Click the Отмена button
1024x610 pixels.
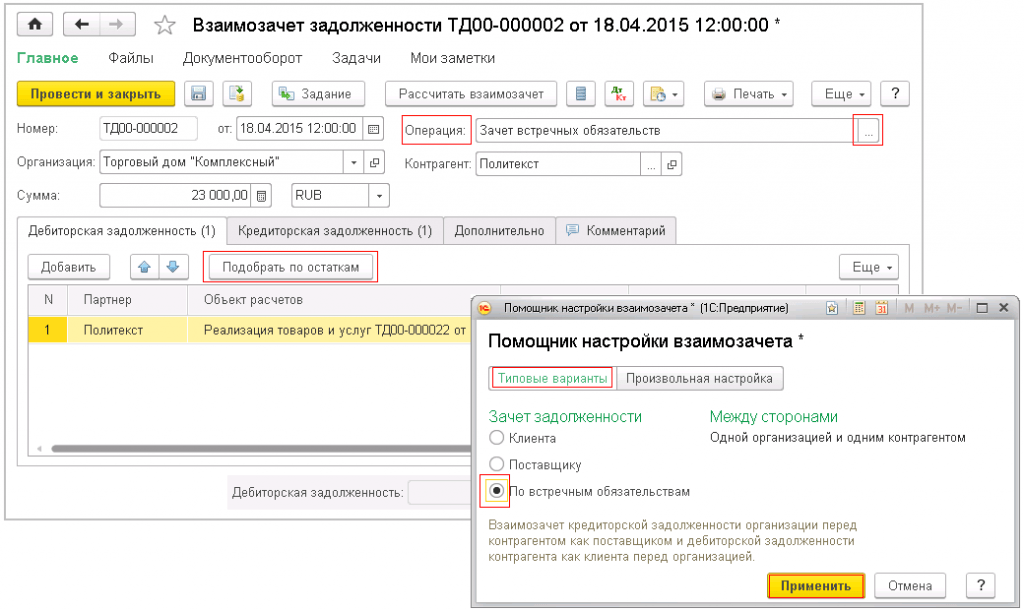(x=910, y=586)
